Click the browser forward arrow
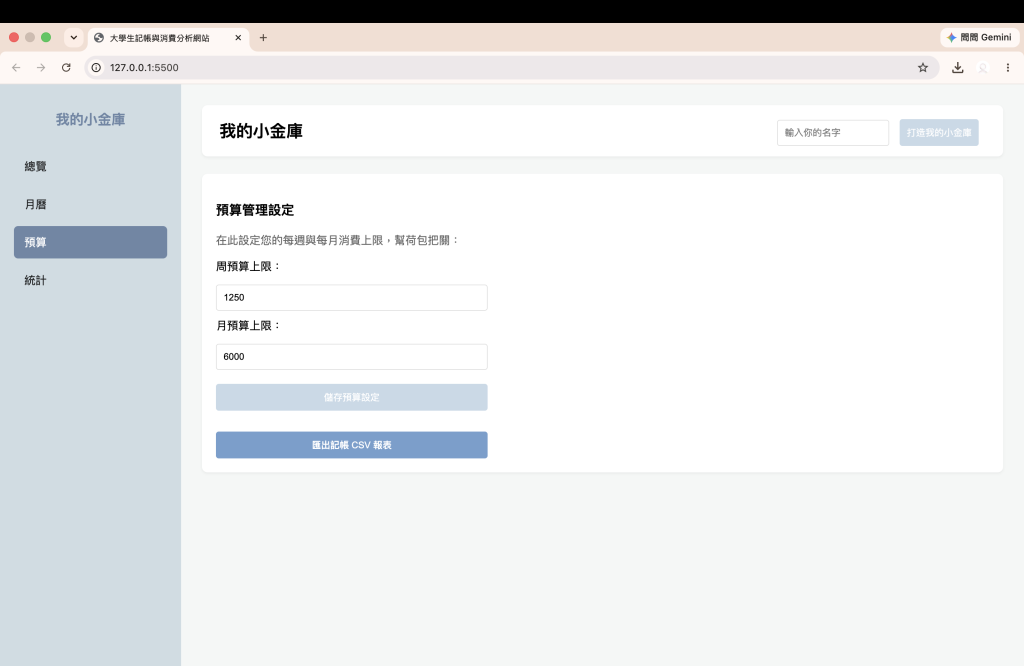Screen dimensions: 1024x666 point(41,67)
